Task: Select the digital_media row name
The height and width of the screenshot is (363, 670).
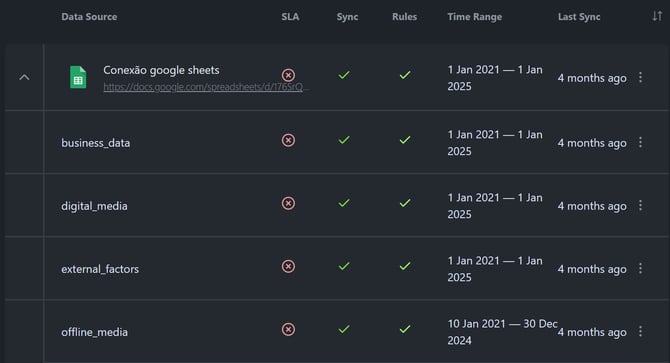Action: [x=94, y=206]
